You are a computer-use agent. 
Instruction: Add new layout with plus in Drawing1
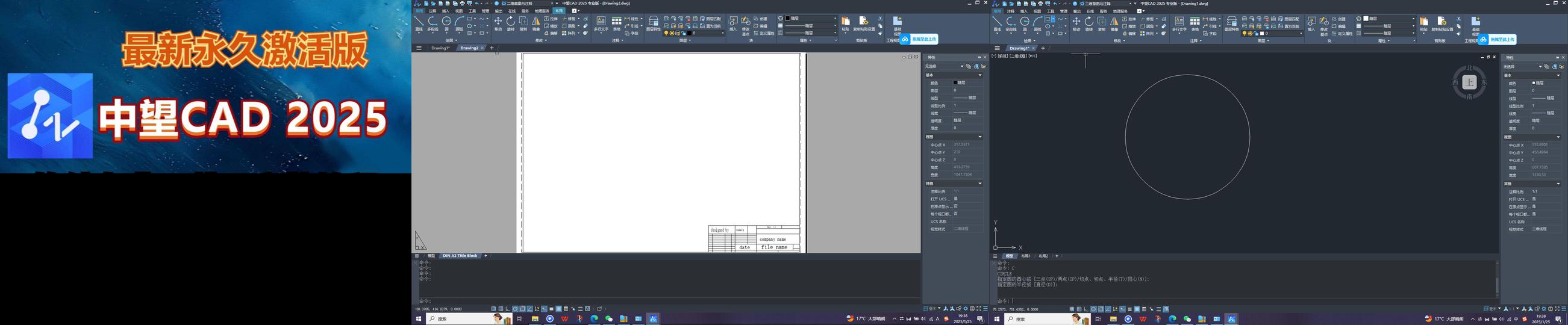tap(1057, 256)
